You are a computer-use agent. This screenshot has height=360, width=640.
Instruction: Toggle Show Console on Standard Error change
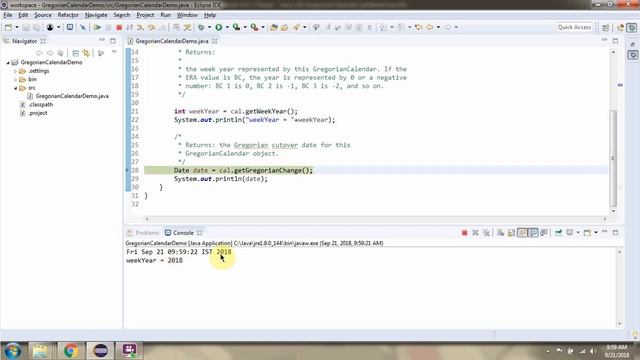pyautogui.click(x=544, y=233)
